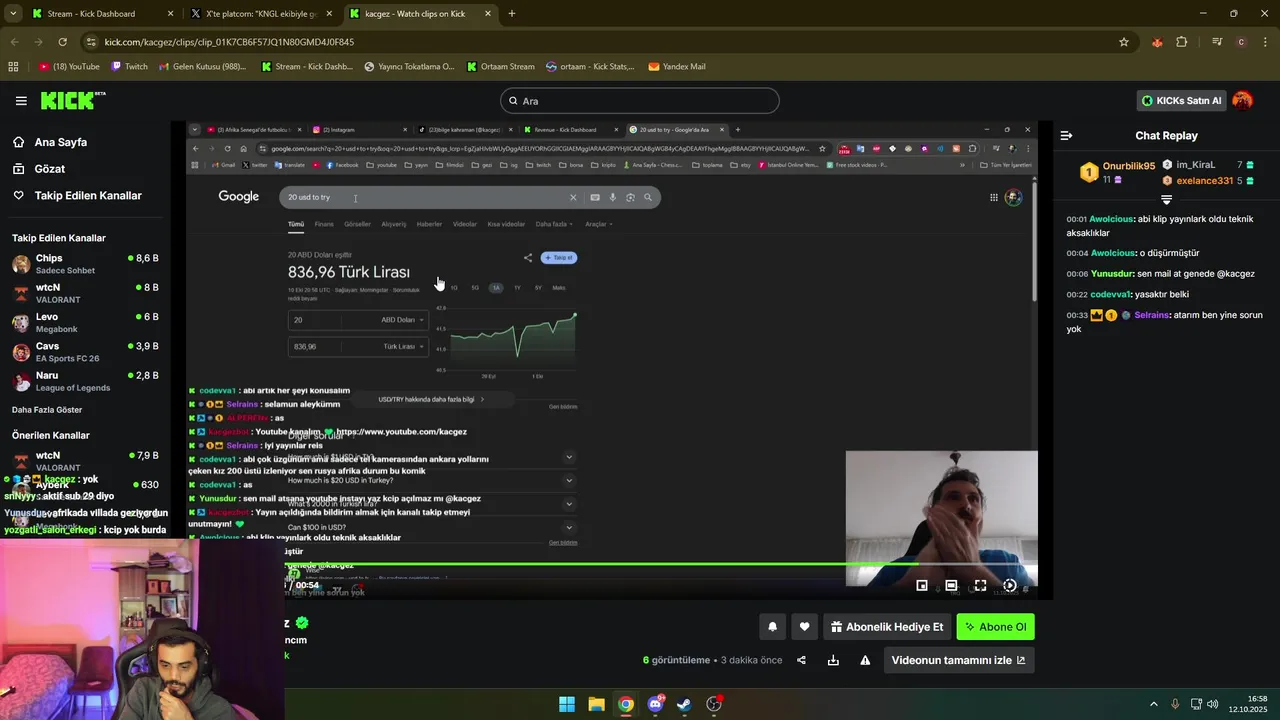Click the browser address bar URL
The width and height of the screenshot is (1280, 720).
[229, 42]
